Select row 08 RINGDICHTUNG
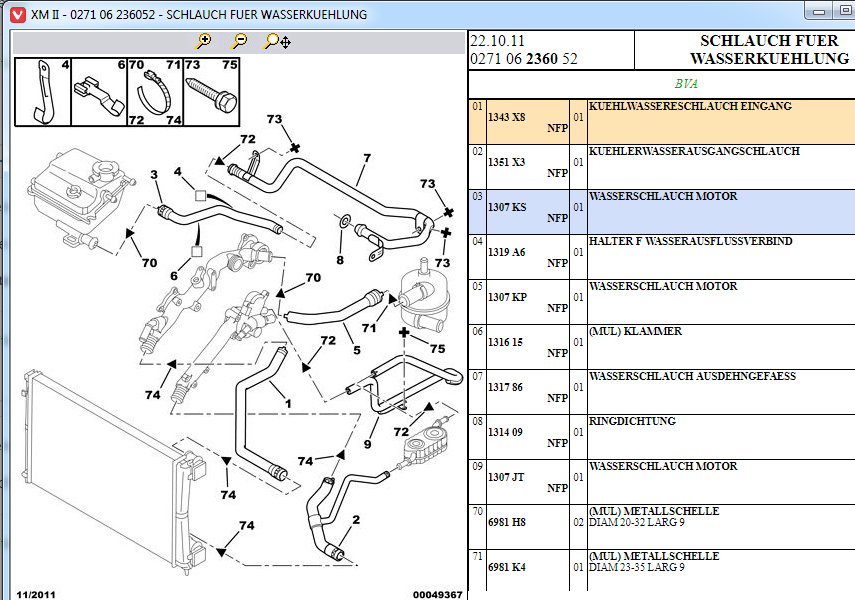The width and height of the screenshot is (855, 600). tap(662, 437)
